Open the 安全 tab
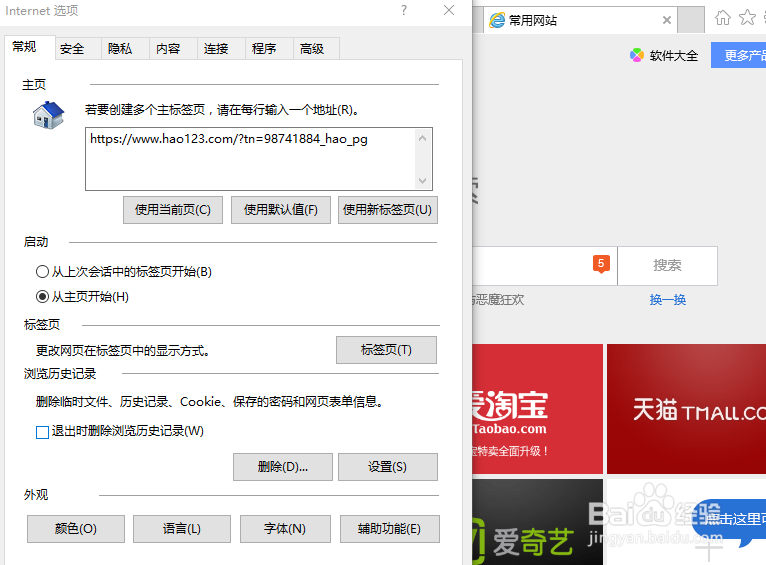Image resolution: width=766 pixels, height=565 pixels. coord(72,49)
